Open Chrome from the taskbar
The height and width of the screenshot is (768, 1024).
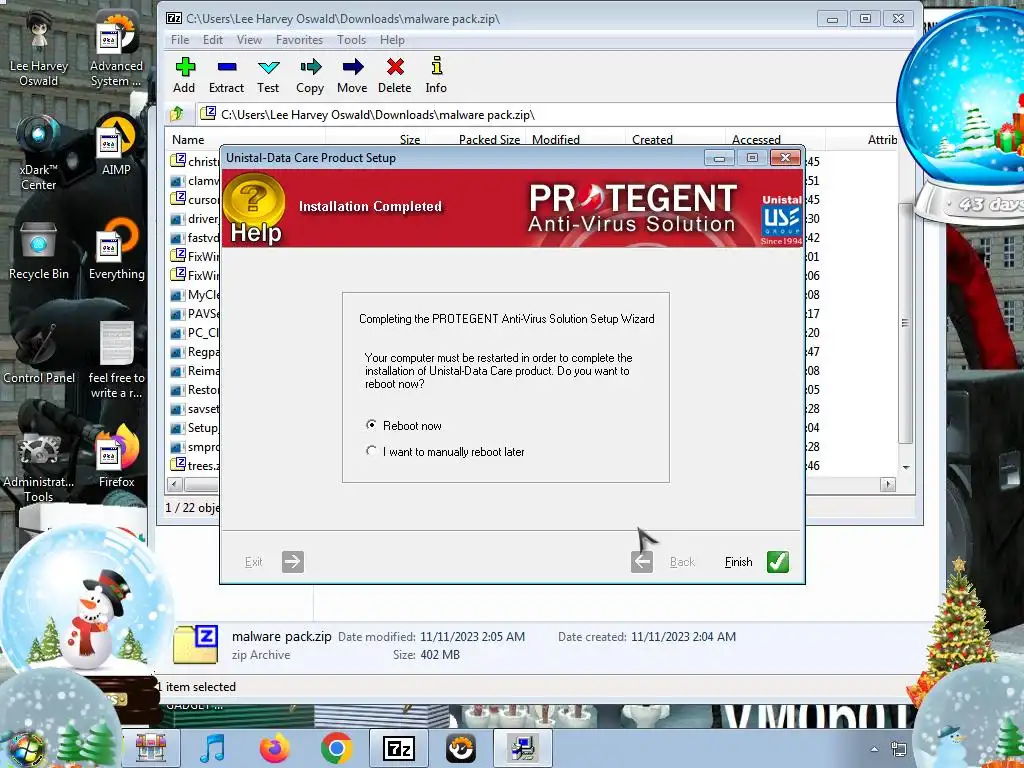pyautogui.click(x=336, y=748)
